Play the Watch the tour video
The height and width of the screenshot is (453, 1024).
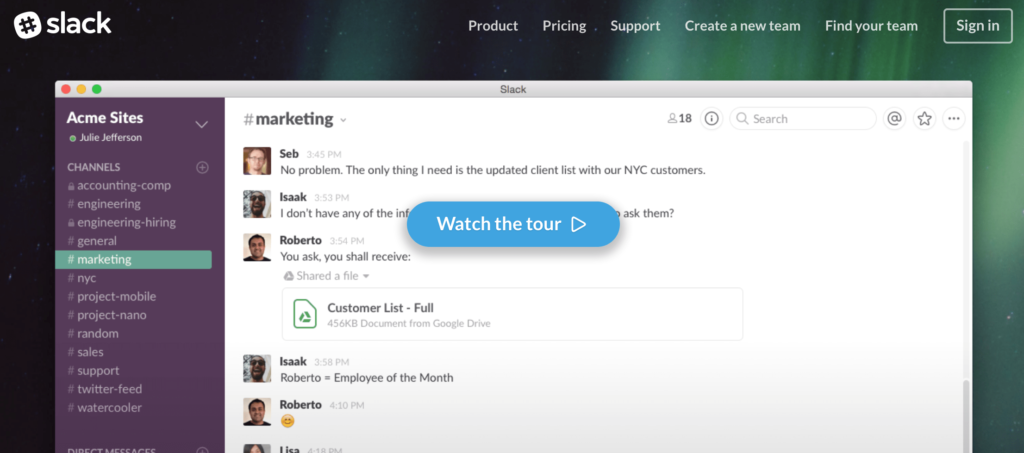pos(513,224)
